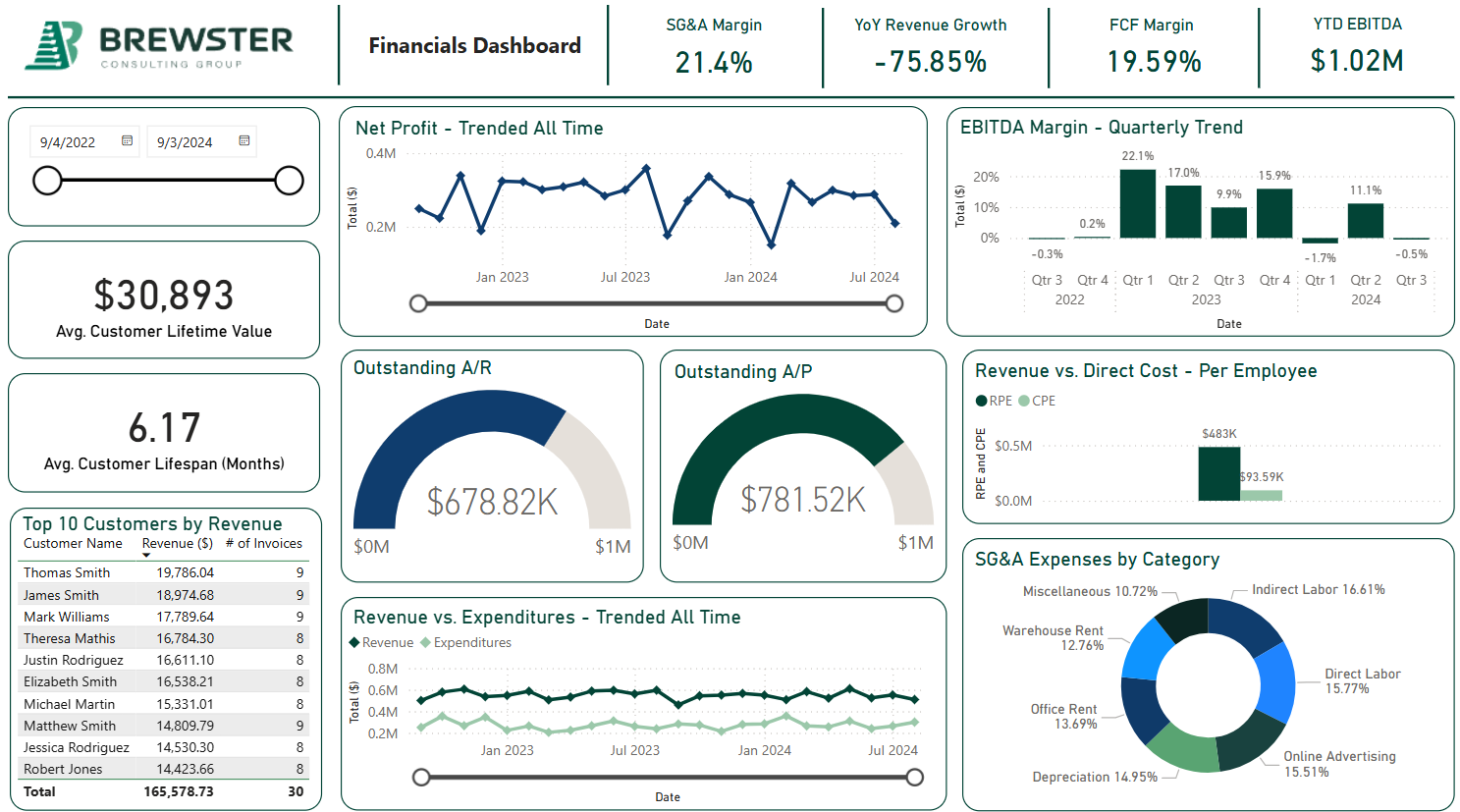Click the left handle of the date slider
The image size is (1460, 812).
[x=47, y=181]
